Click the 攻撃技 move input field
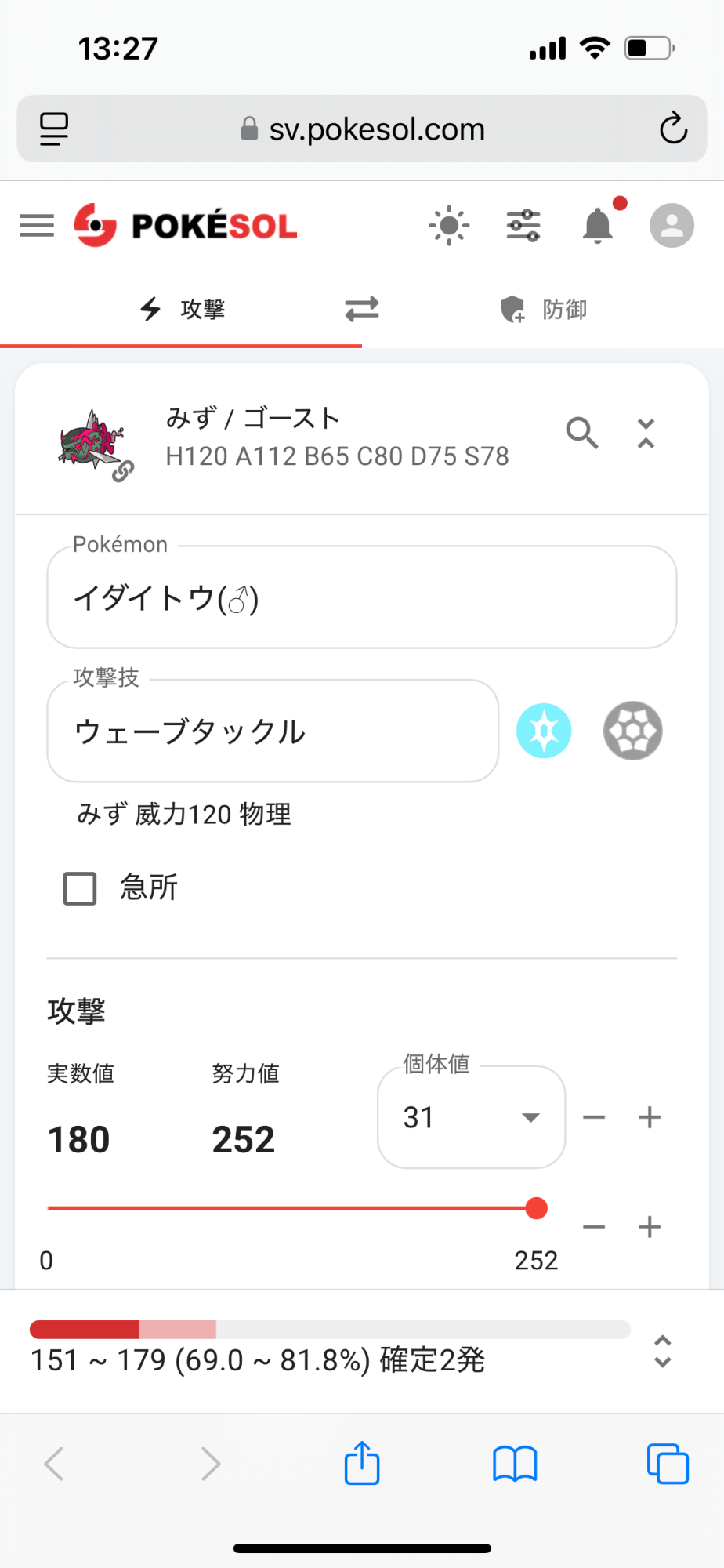This screenshot has width=724, height=1568. point(272,731)
